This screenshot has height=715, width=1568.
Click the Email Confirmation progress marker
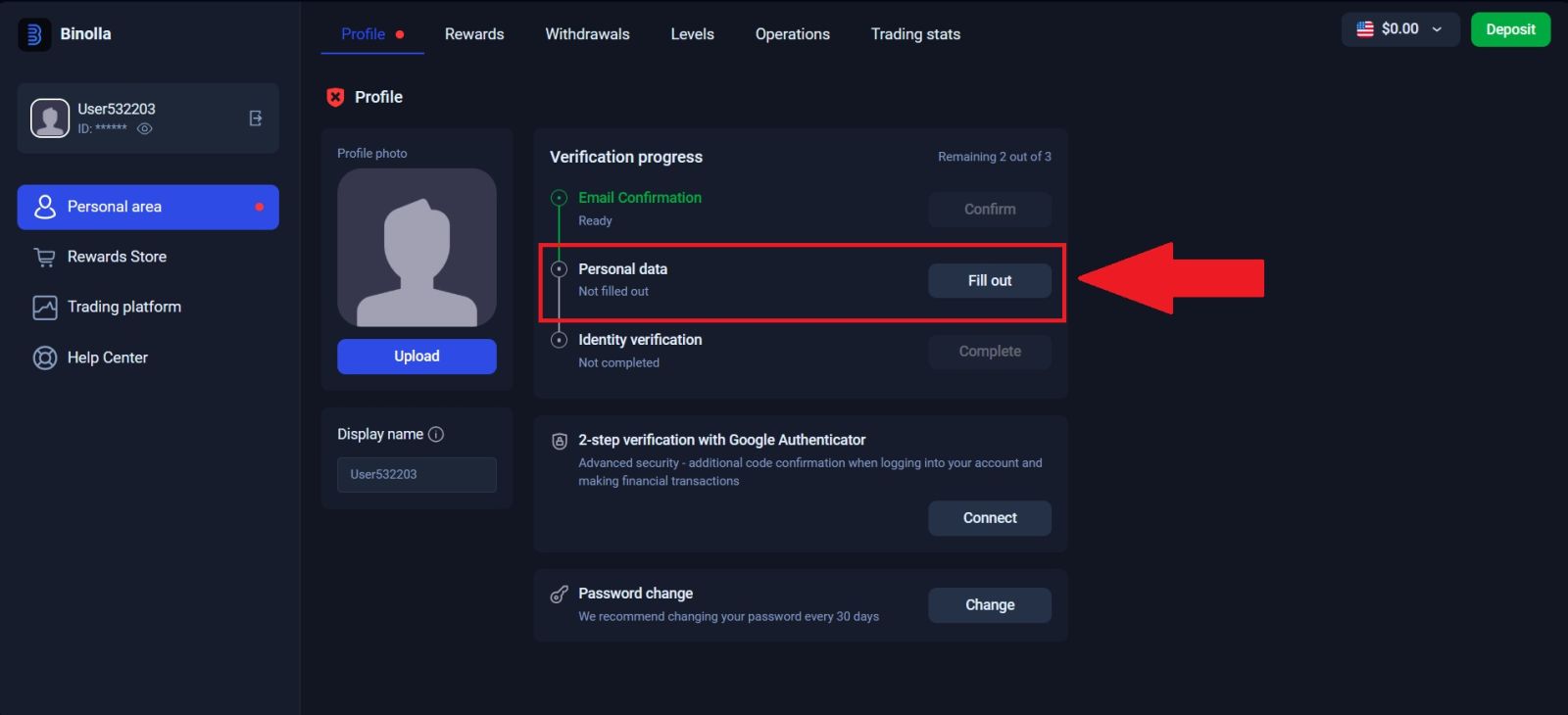[x=560, y=197]
